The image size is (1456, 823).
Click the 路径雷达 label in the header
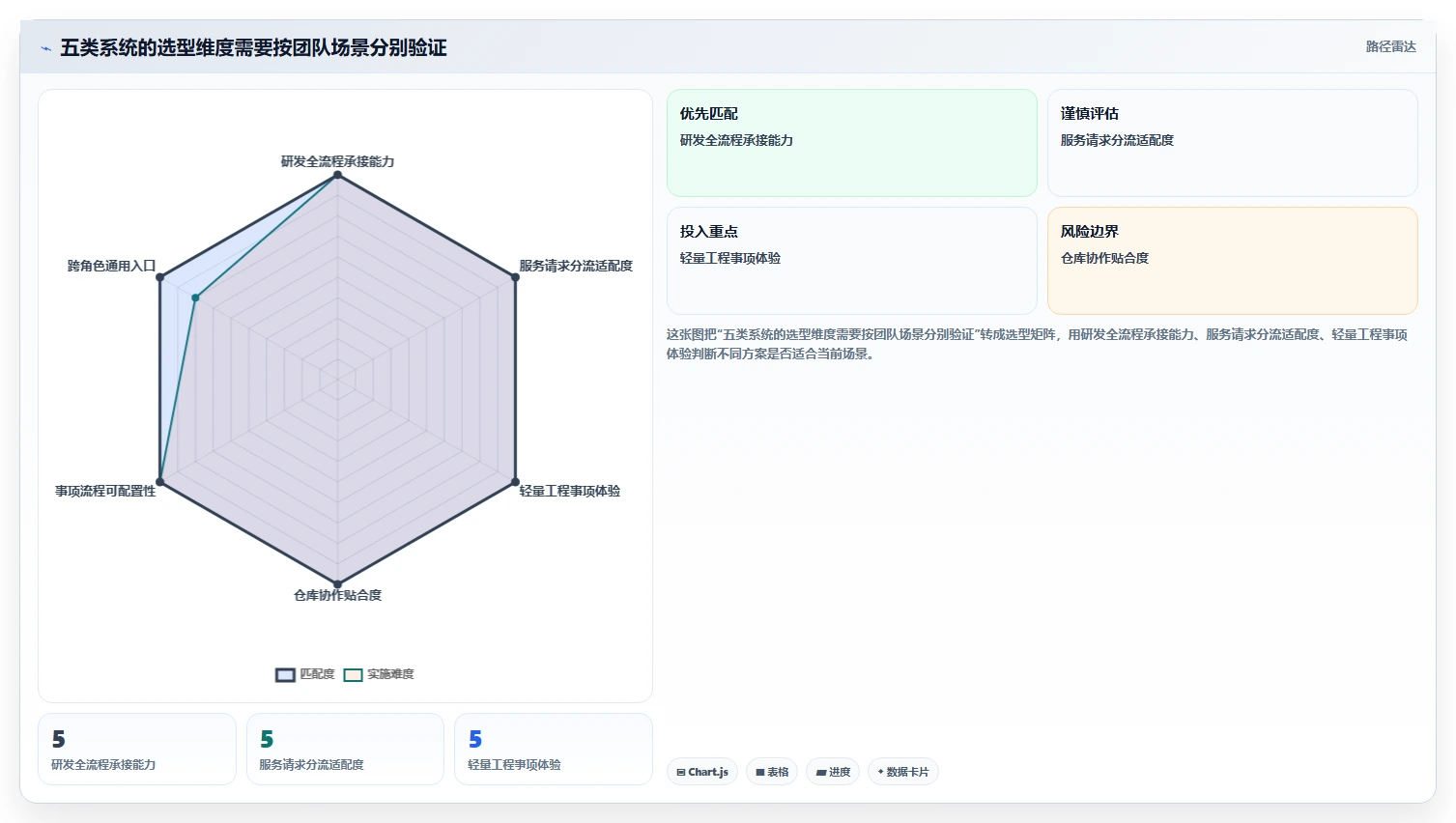(x=1390, y=46)
